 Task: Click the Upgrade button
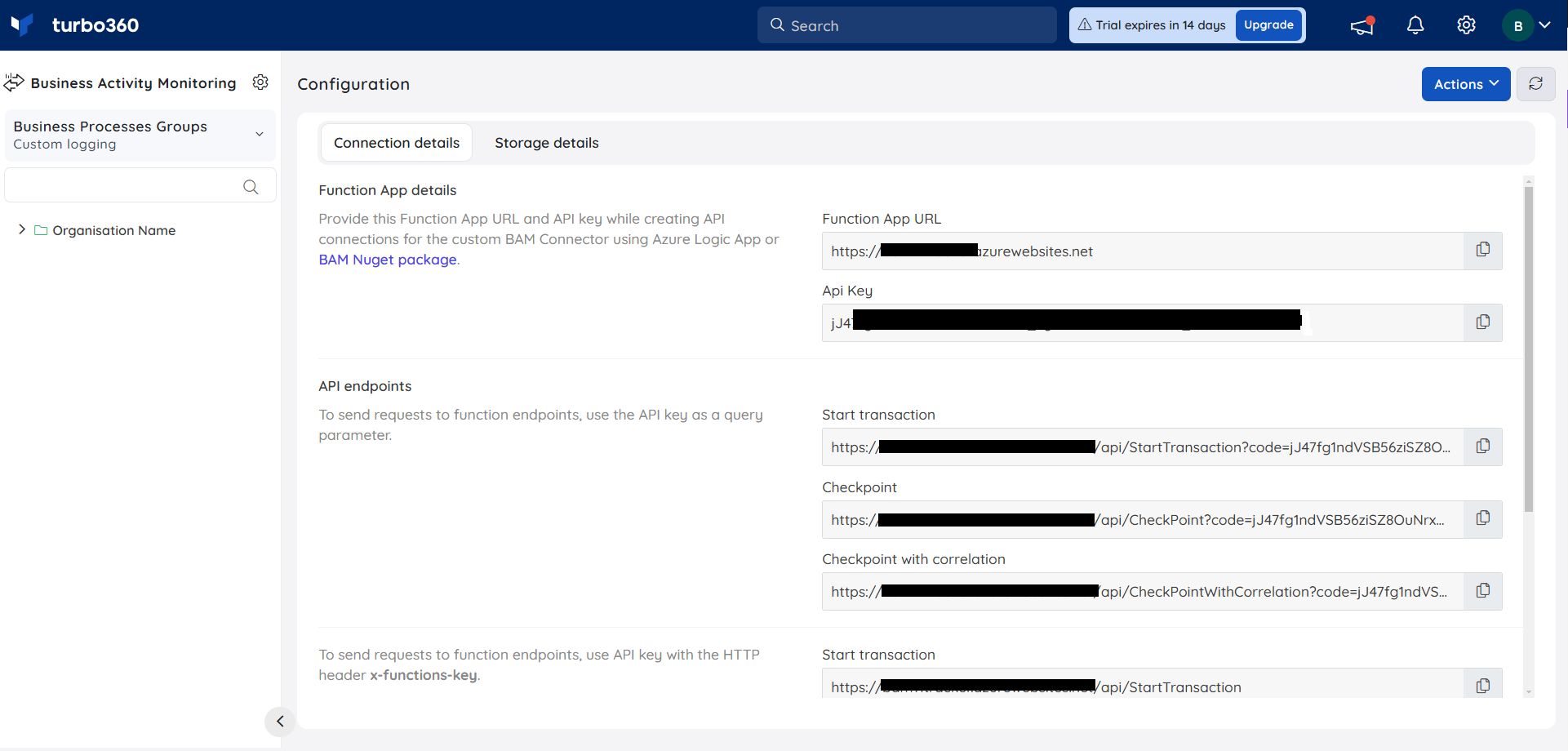(1268, 25)
